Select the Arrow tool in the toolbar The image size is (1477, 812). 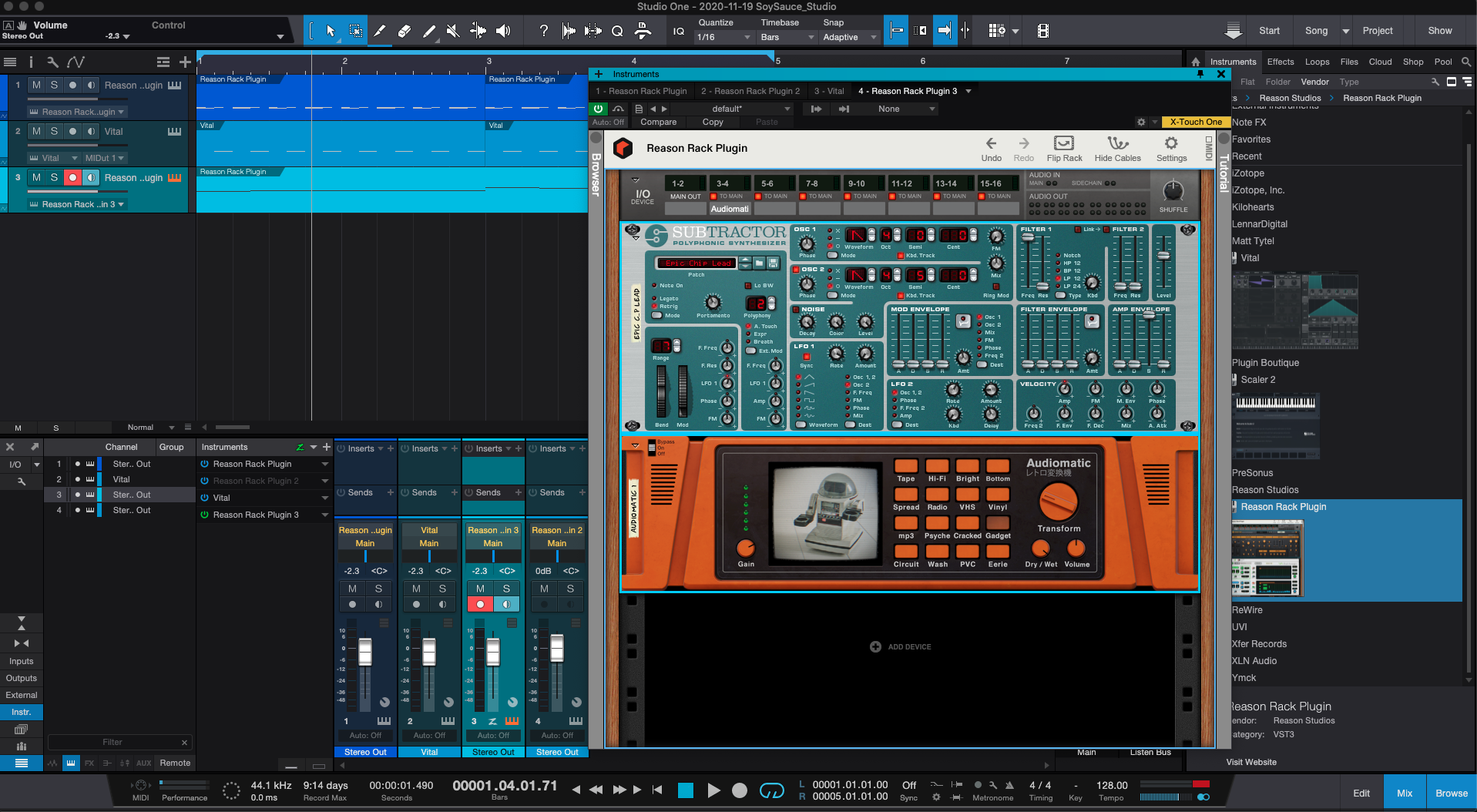(331, 31)
